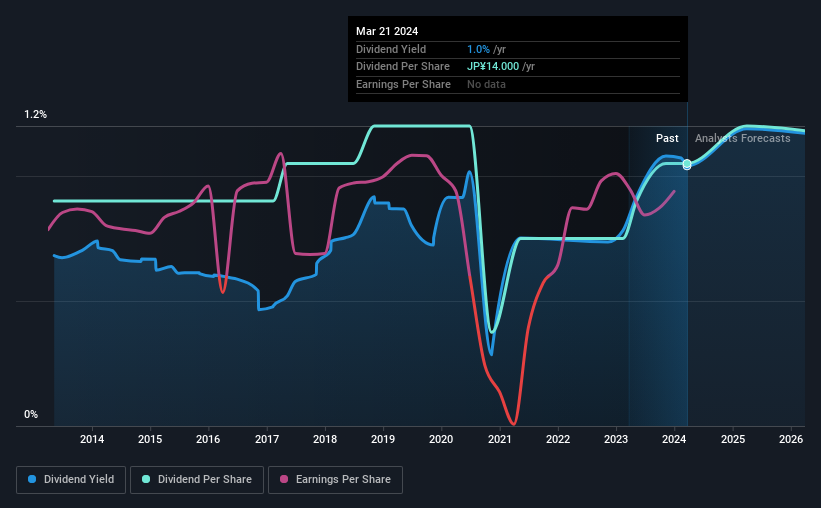Click the 2017 x-axis year label
Screen dimensions: 821x508
(267, 439)
